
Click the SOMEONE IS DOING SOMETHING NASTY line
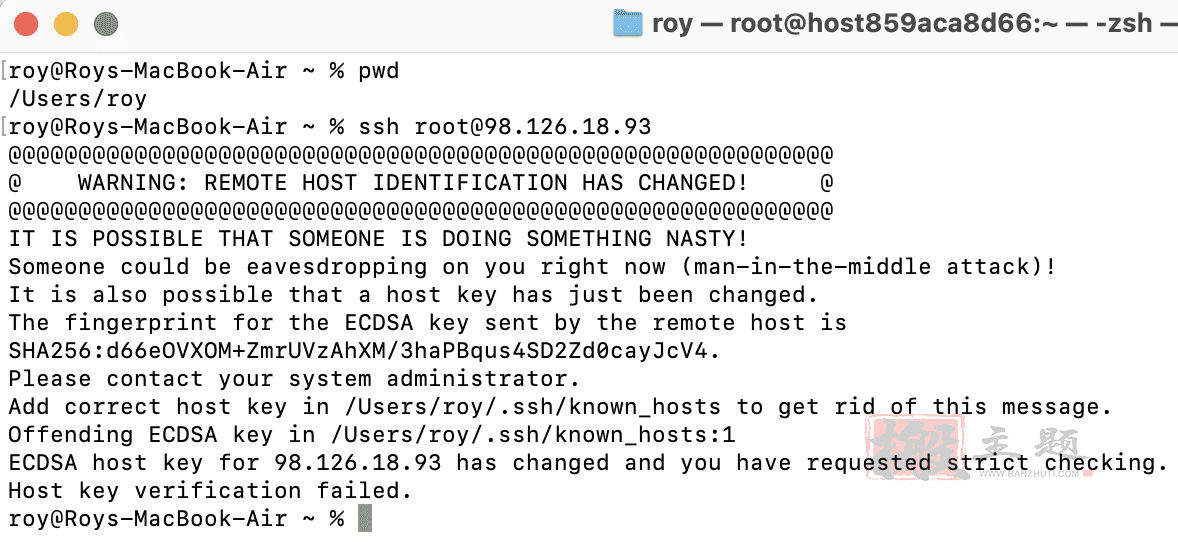pyautogui.click(x=379, y=239)
